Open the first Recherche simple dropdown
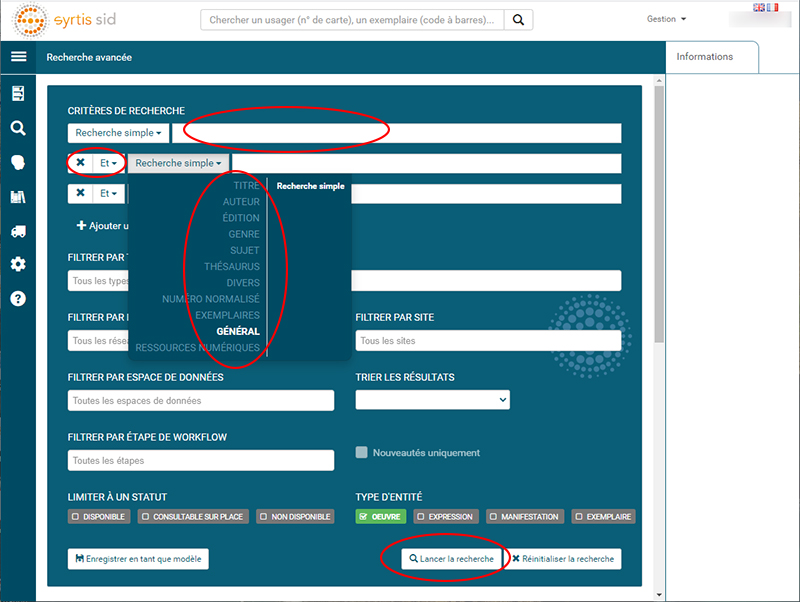Screen dimensions: 800x602 (118, 133)
